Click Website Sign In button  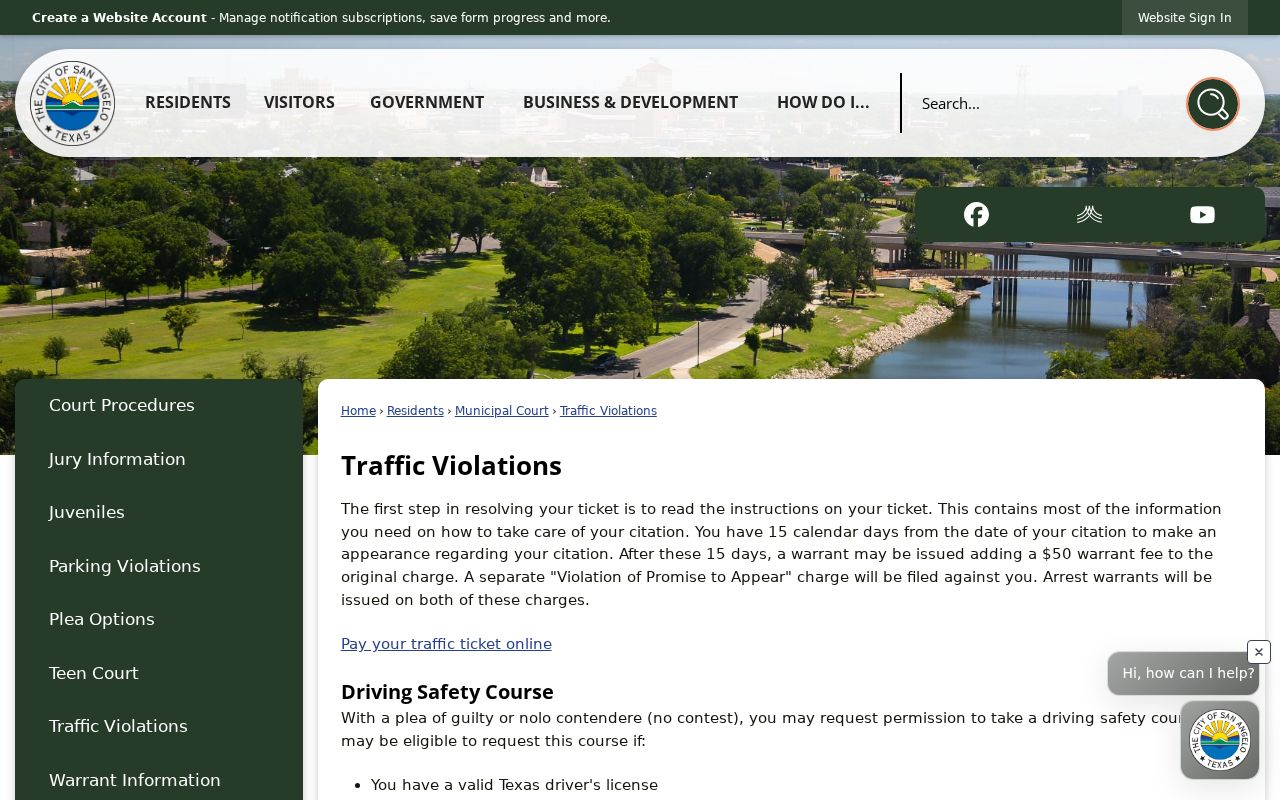pyautogui.click(x=1184, y=18)
